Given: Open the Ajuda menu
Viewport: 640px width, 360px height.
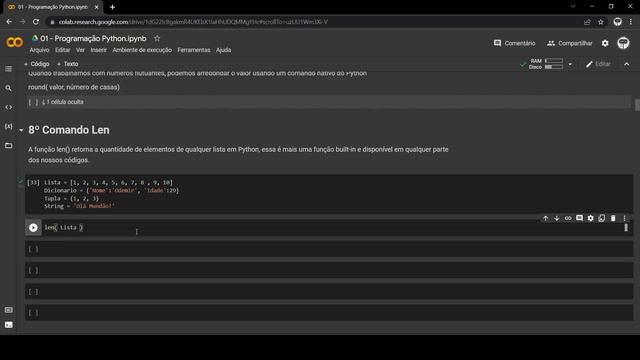Looking at the screenshot, I should pos(223,50).
